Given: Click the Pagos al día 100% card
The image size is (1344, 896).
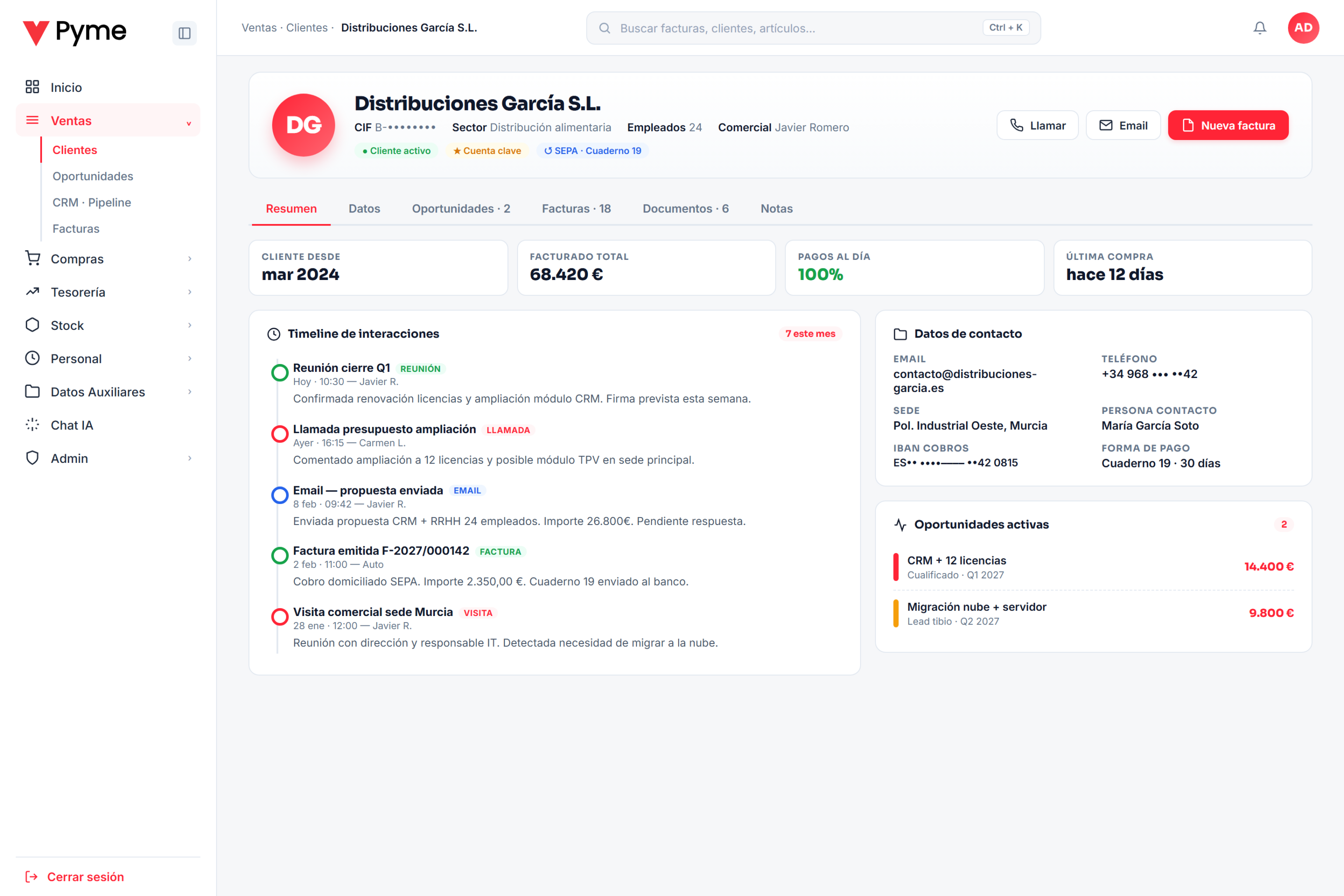Looking at the screenshot, I should click(914, 267).
